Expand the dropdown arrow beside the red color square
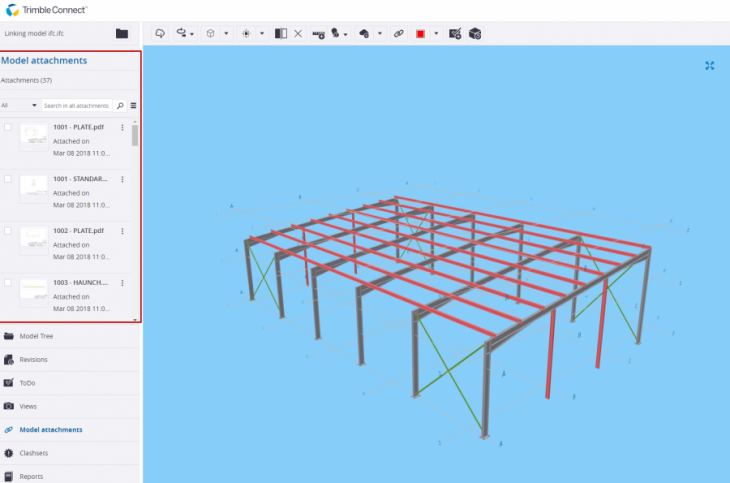 [x=436, y=33]
